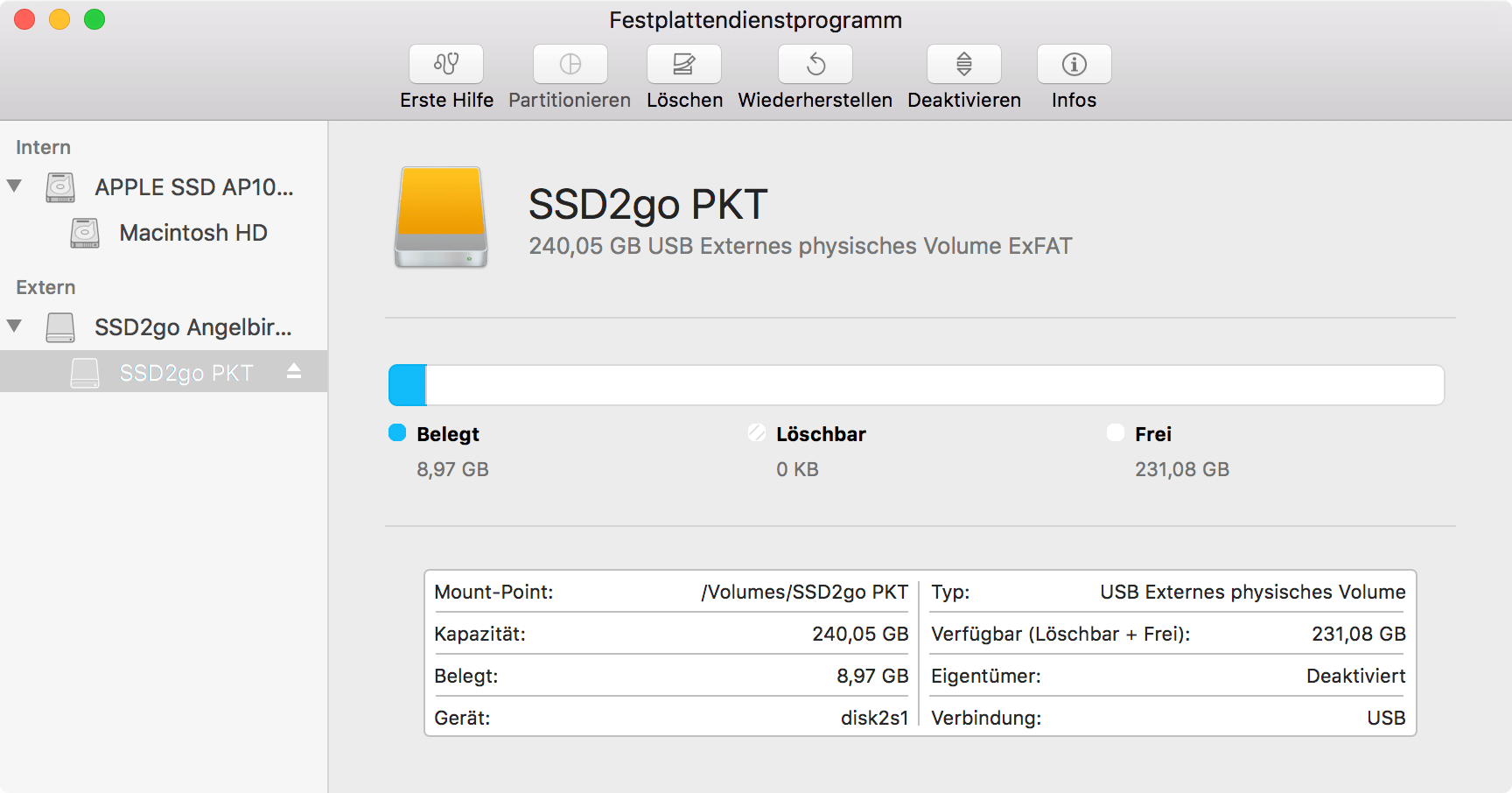
Task: Click the Partitionieren pie-chart toolbar icon
Action: coord(570,64)
